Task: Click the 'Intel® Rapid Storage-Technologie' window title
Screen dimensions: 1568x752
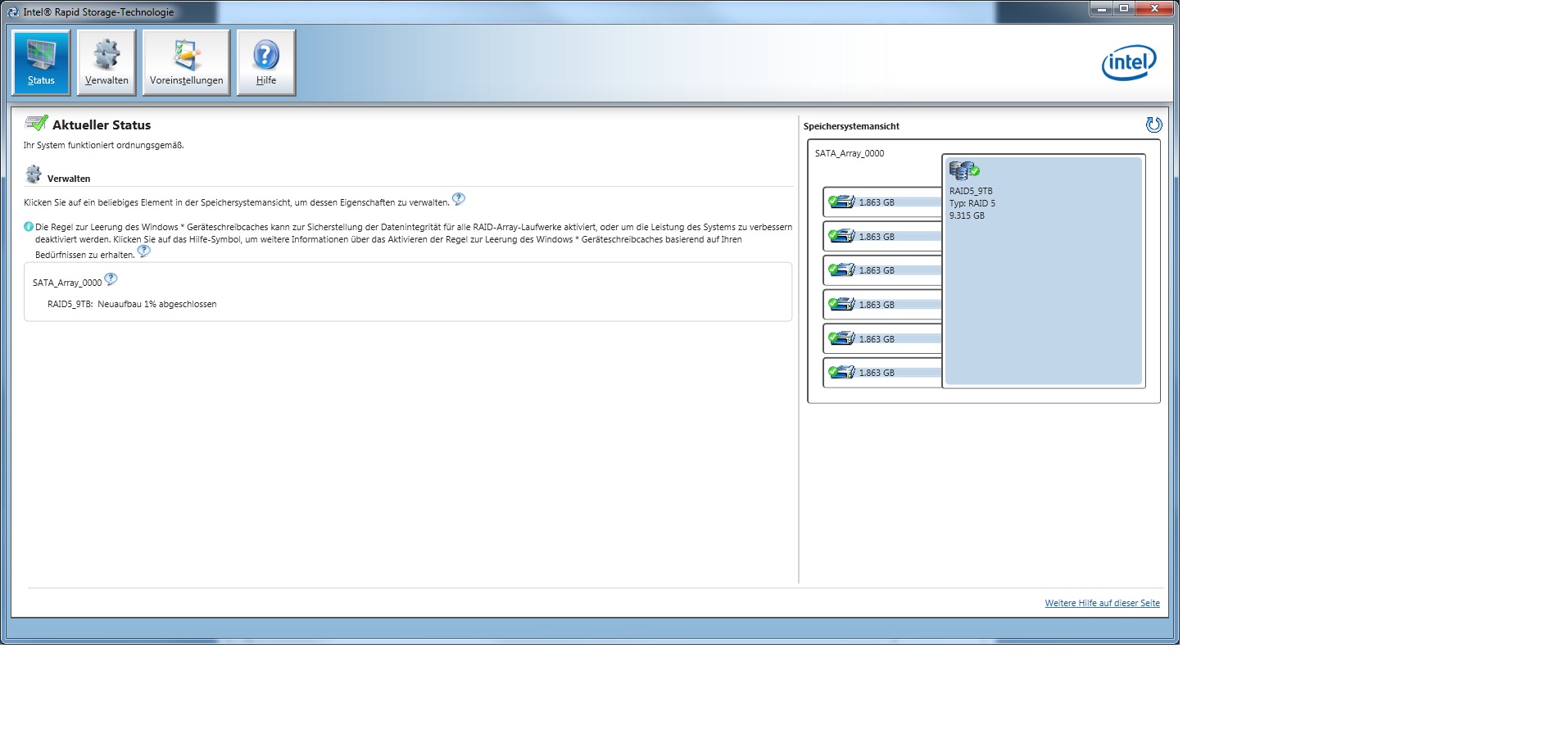Action: pos(98,12)
